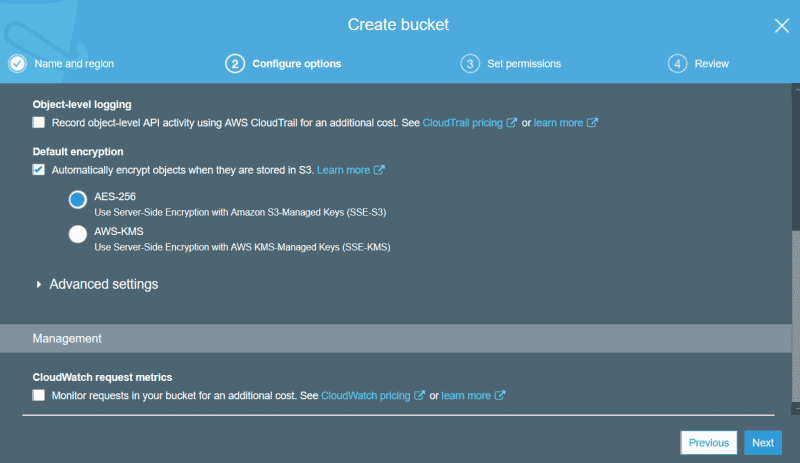Viewport: 800px width, 463px height.
Task: Click the Name and region completed checkmark icon
Action: coord(17,63)
